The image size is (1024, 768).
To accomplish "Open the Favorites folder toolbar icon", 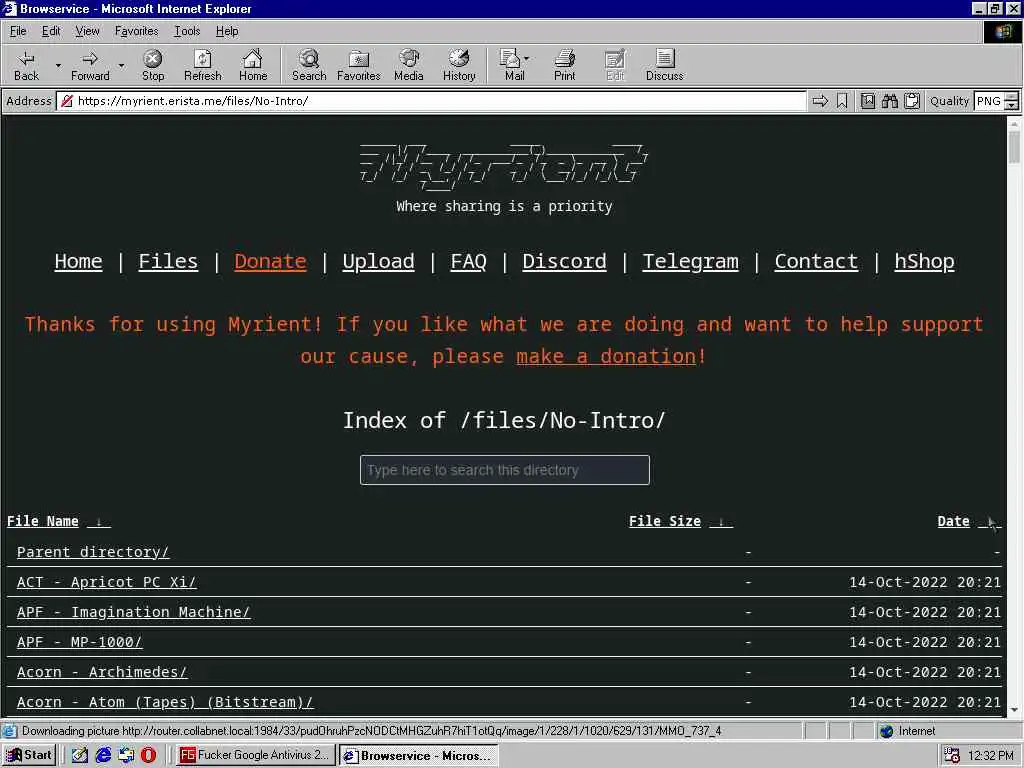I will pyautogui.click(x=359, y=59).
